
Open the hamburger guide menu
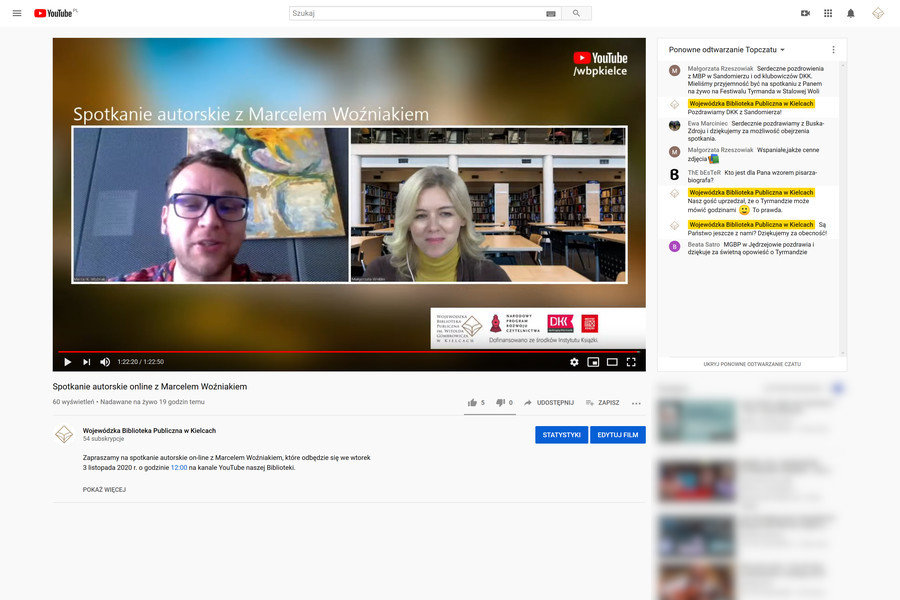coord(16,13)
